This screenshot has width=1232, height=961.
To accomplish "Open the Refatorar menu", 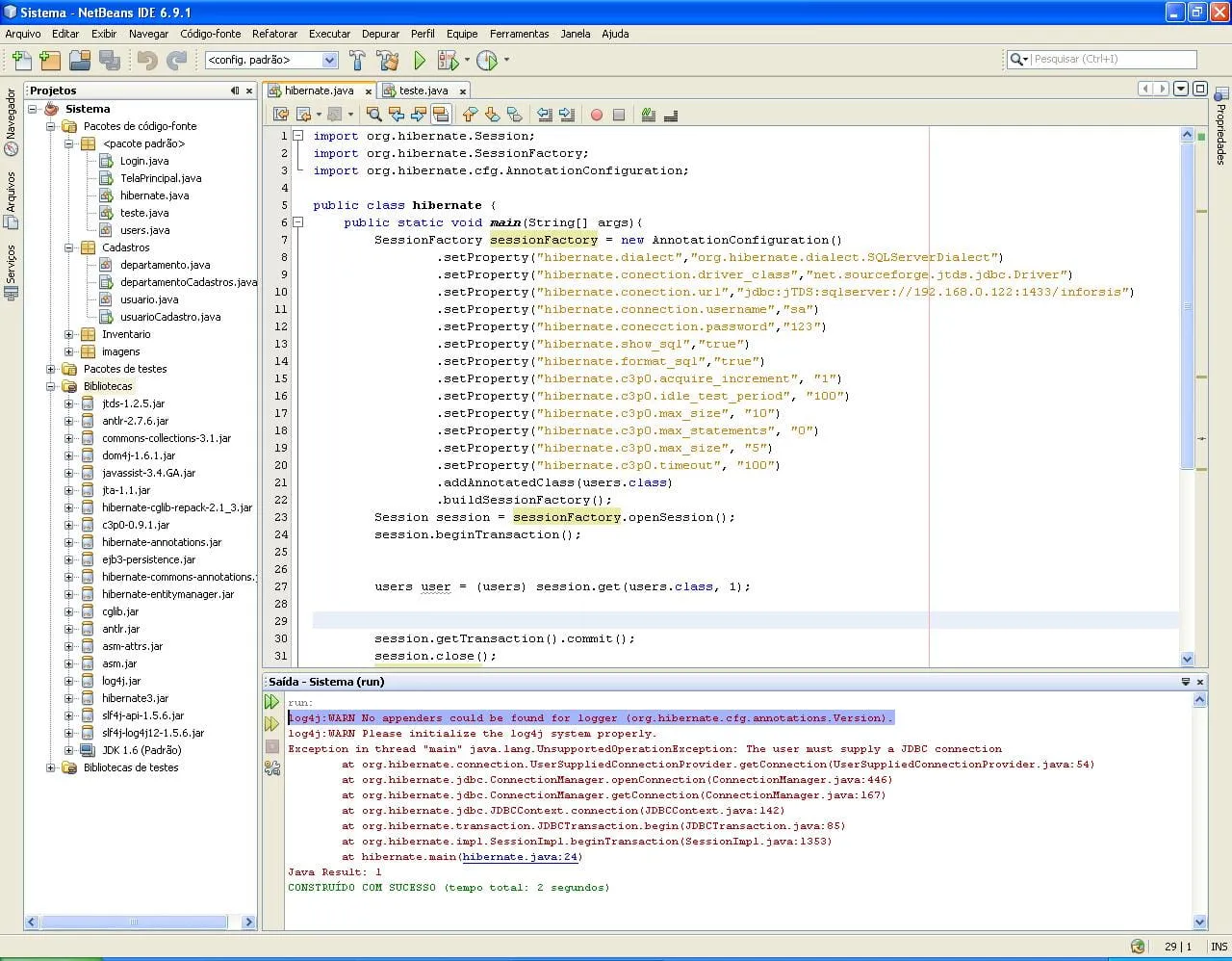I will tap(274, 34).
